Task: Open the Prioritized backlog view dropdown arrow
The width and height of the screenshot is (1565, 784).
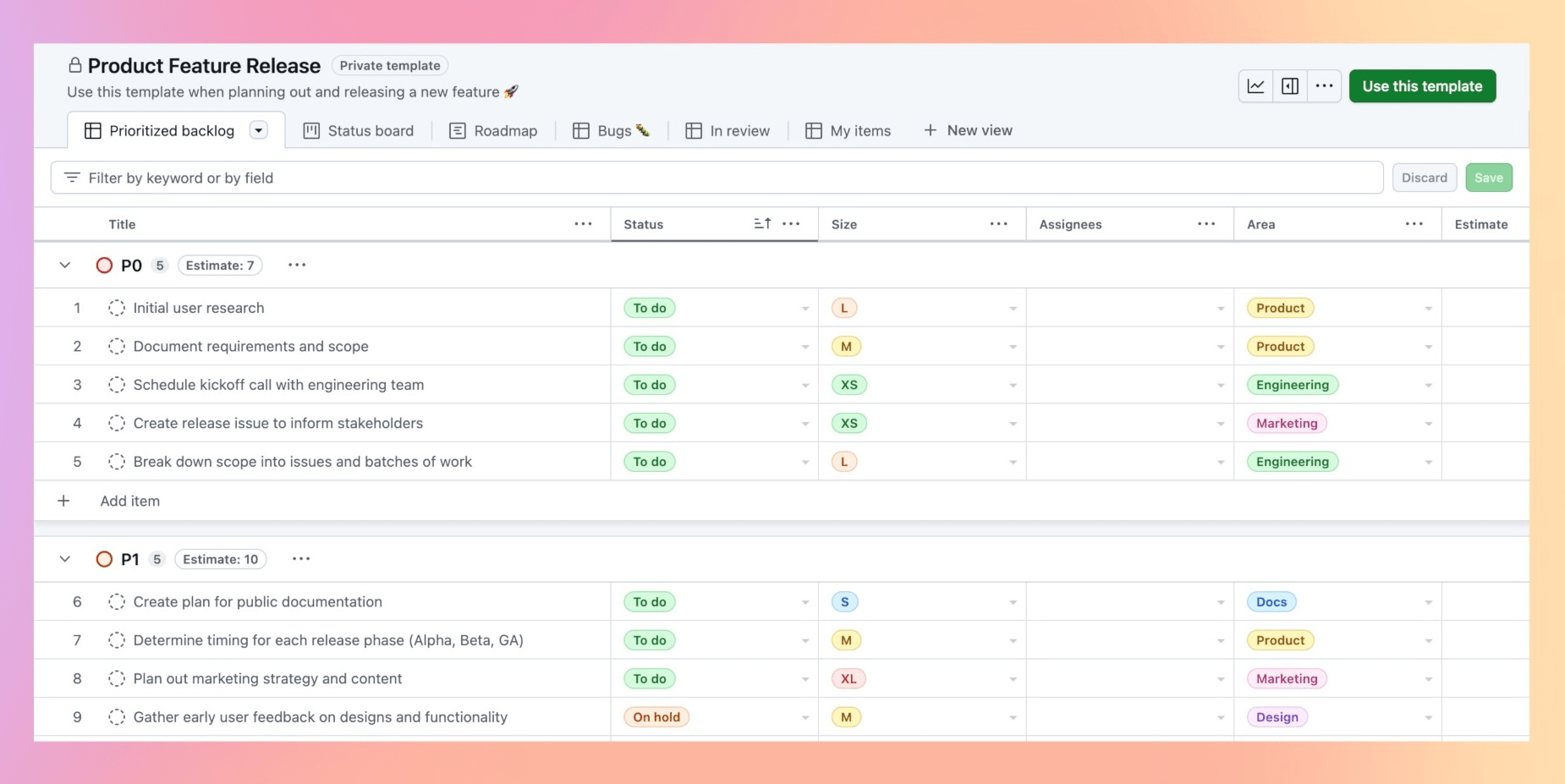Action: tap(259, 130)
